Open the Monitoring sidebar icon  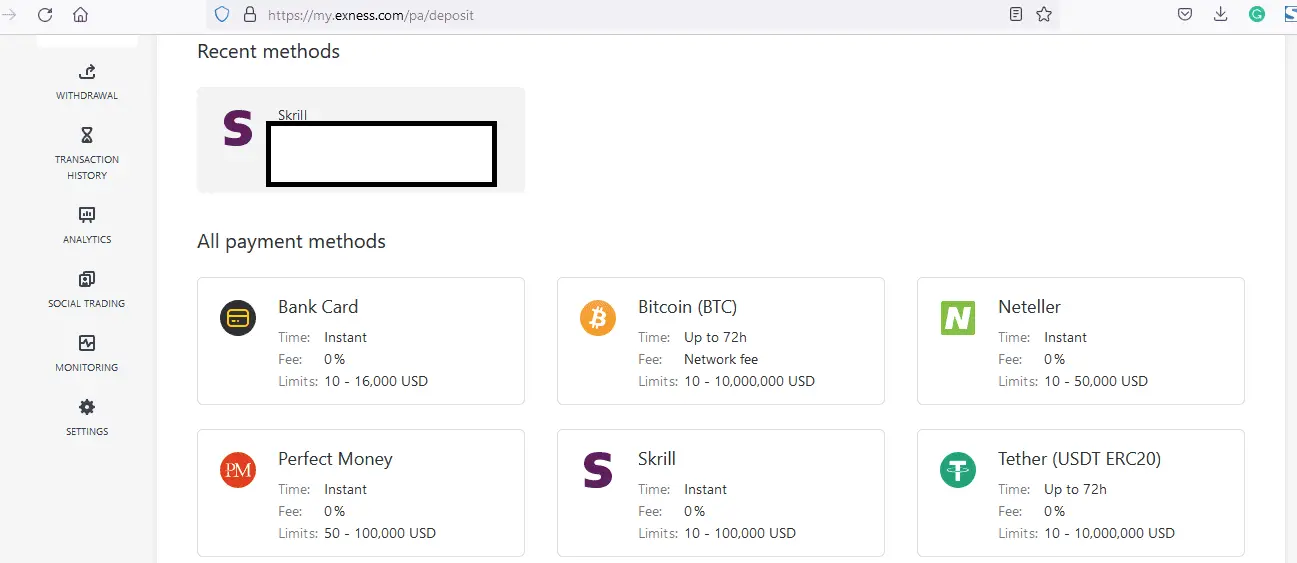[87, 343]
